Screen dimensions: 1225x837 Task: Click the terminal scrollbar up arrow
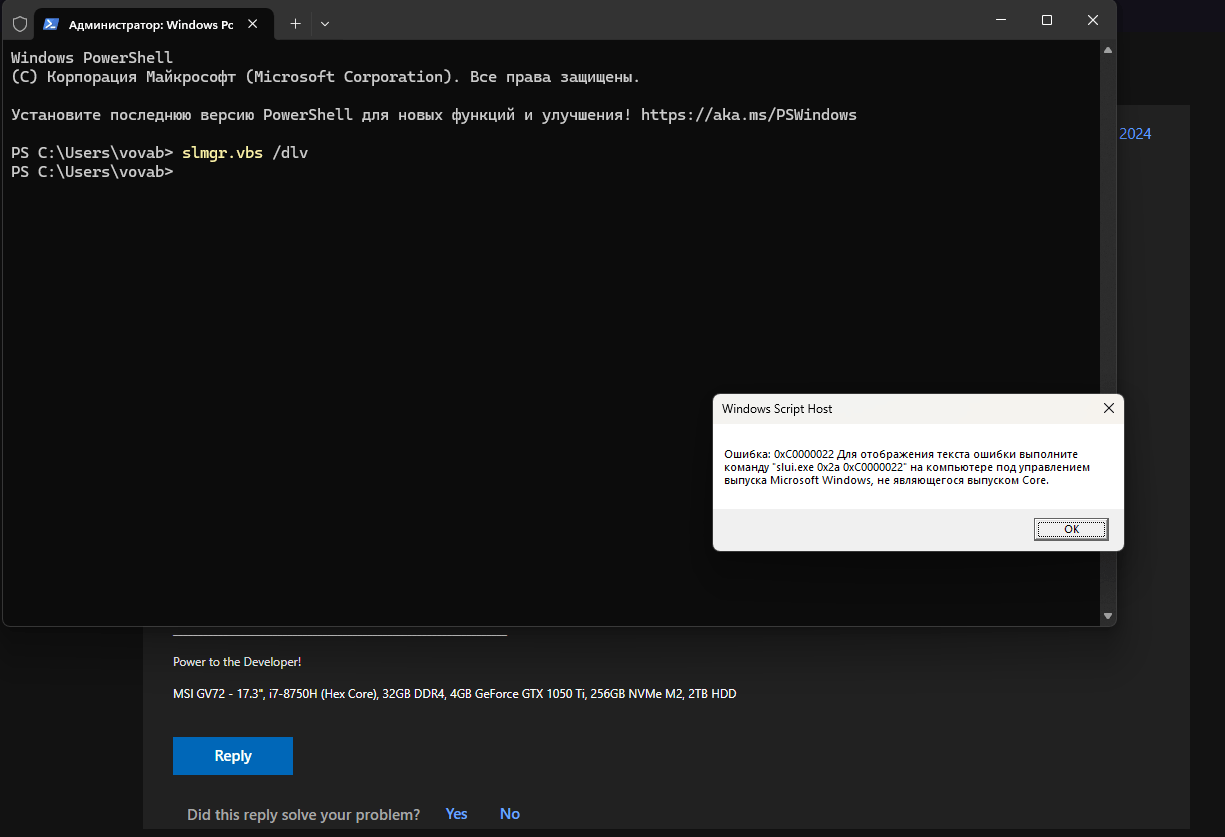coord(1108,50)
